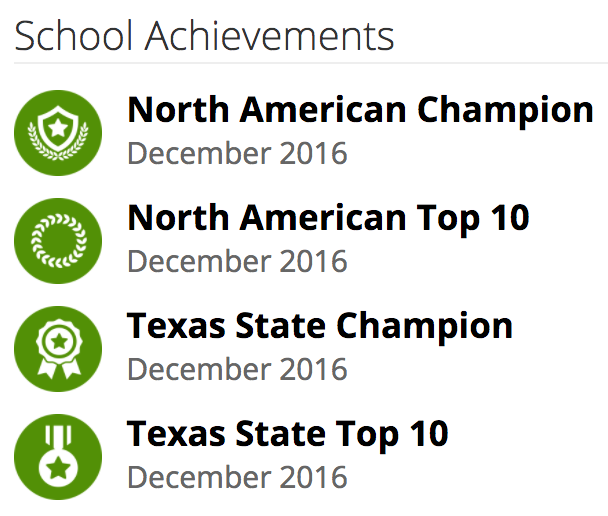This screenshot has height=516, width=608.
Task: Click the shield badge icon for North American Champion
Action: tap(58, 133)
